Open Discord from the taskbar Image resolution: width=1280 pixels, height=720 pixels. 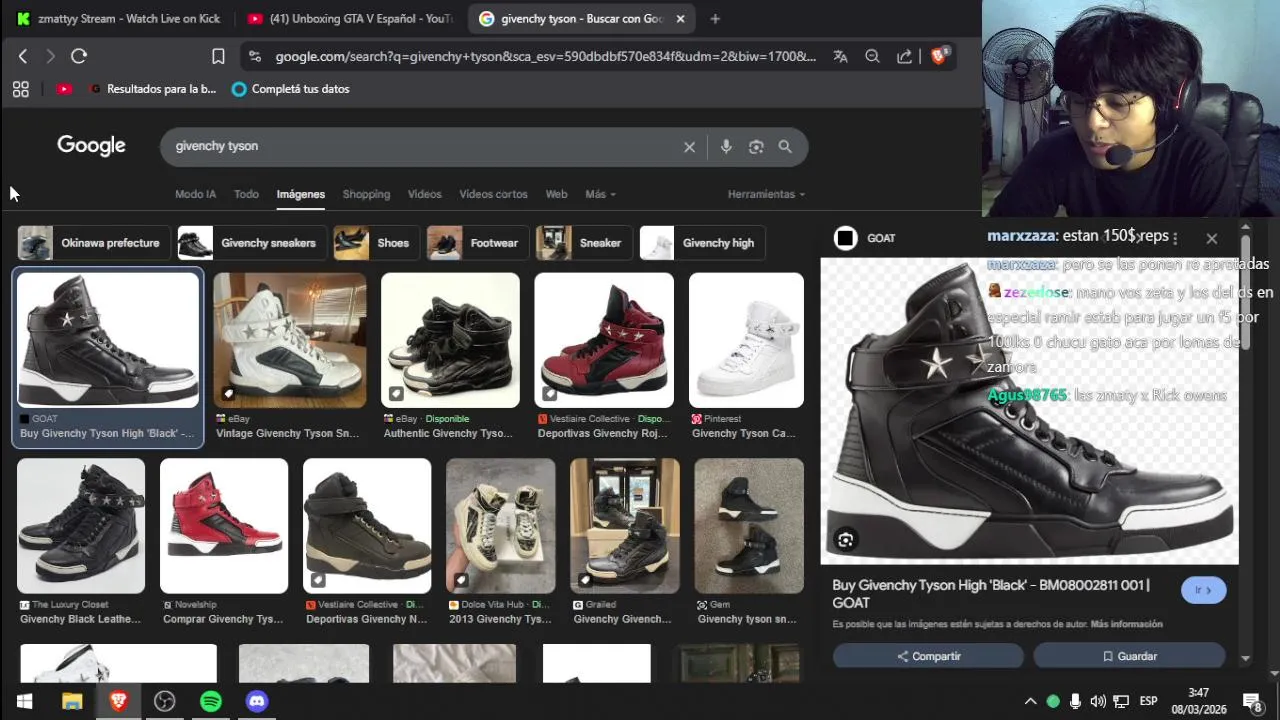[257, 701]
